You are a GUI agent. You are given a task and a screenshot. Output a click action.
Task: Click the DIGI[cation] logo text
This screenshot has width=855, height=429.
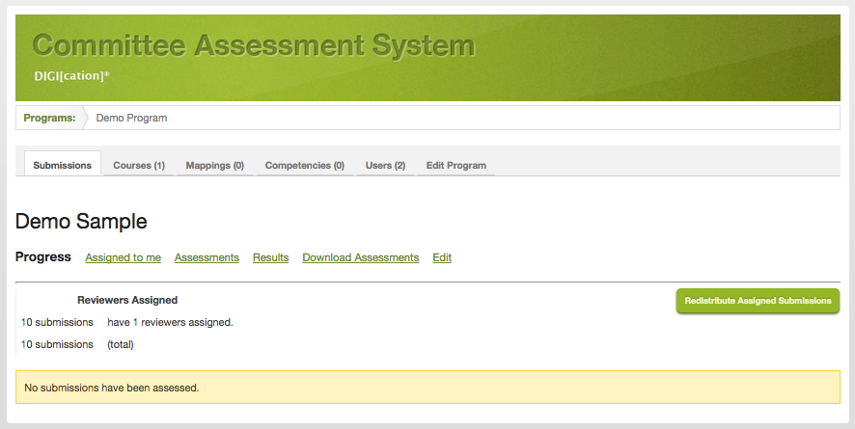[71, 76]
